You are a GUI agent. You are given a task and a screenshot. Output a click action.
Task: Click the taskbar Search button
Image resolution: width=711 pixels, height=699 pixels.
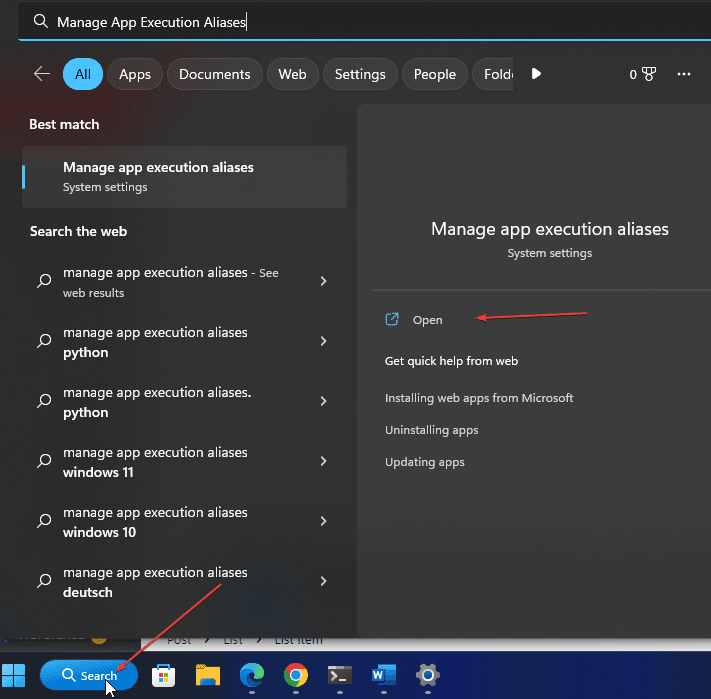pos(89,675)
